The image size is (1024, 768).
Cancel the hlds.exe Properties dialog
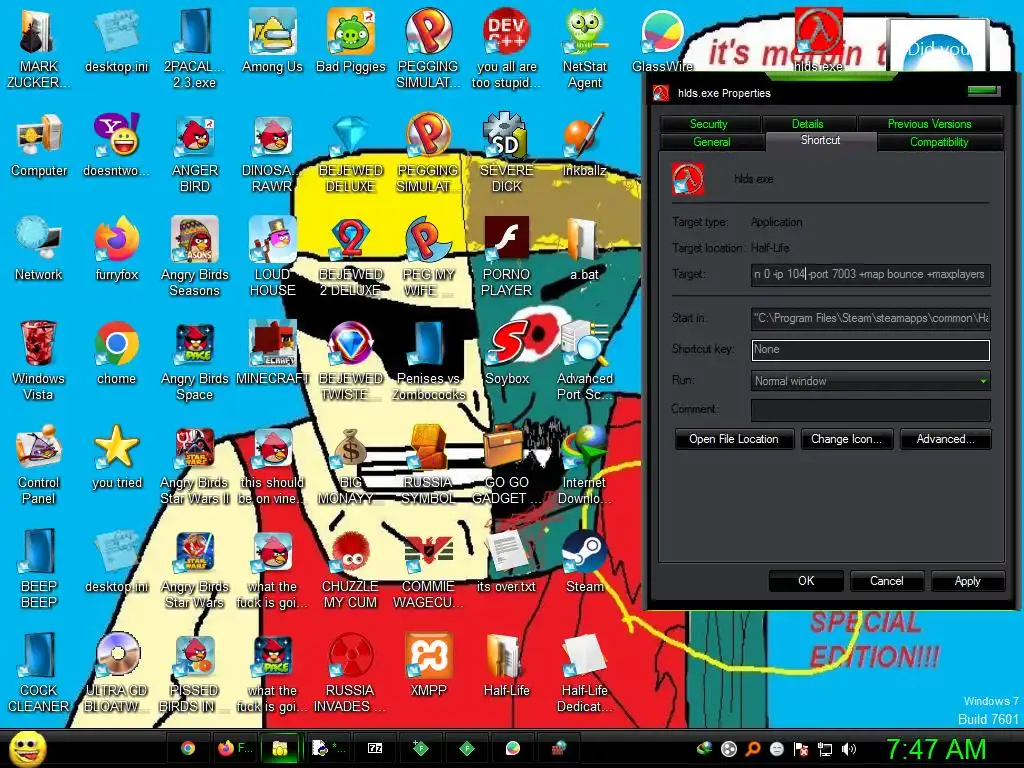[886, 581]
